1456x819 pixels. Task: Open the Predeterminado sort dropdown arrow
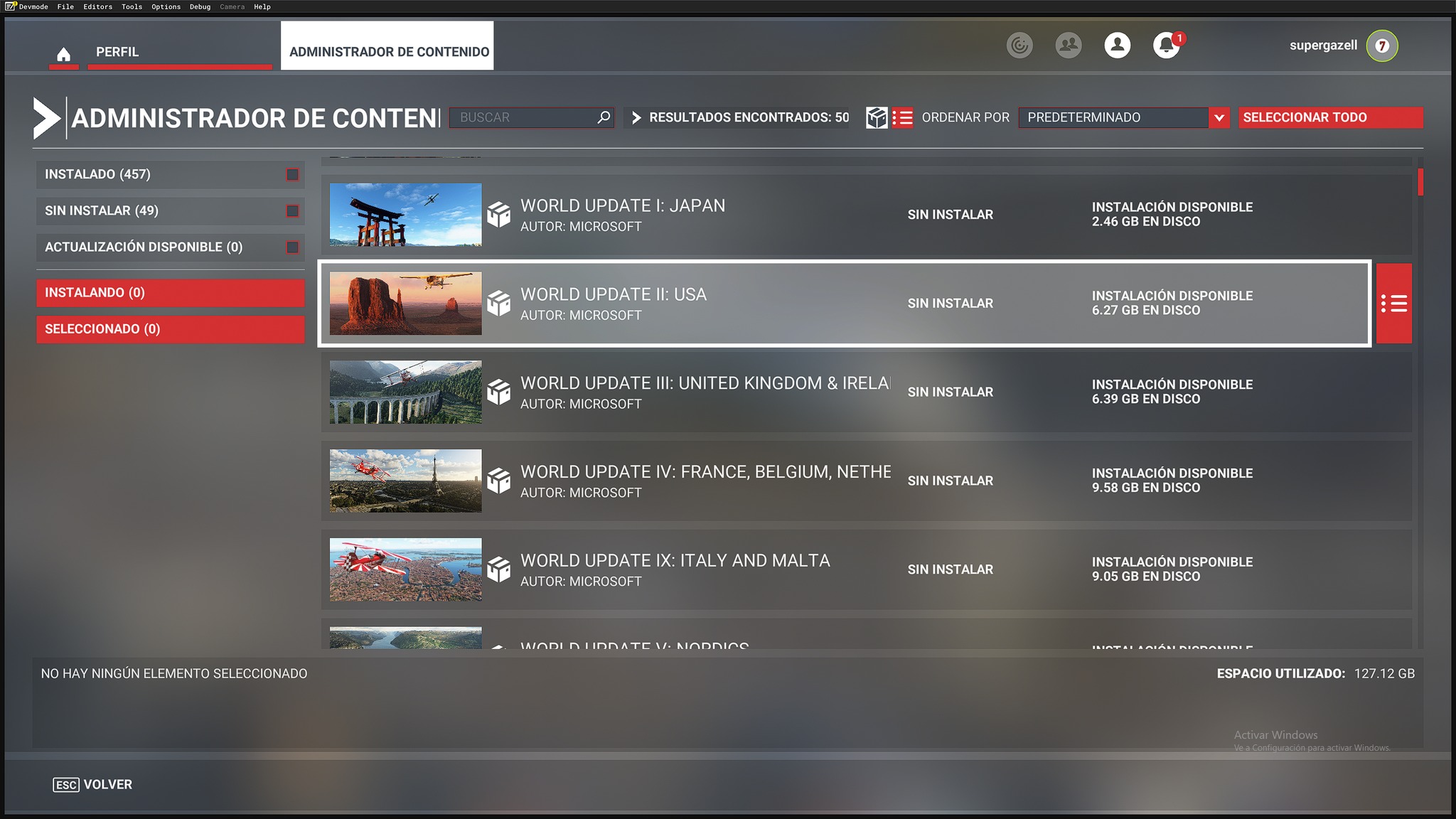point(1219,117)
